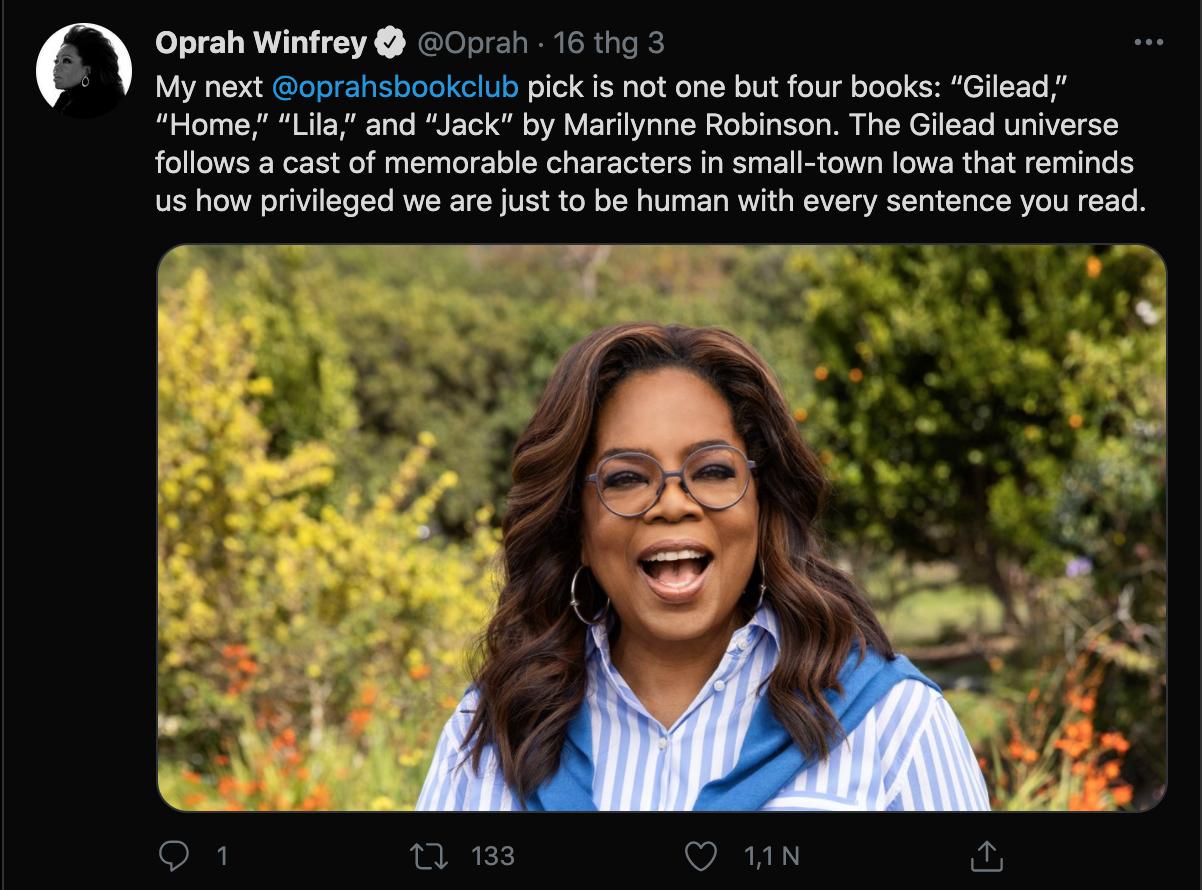Click the reply count showing 1
Viewport: 1202px width, 890px height.
tap(222, 857)
